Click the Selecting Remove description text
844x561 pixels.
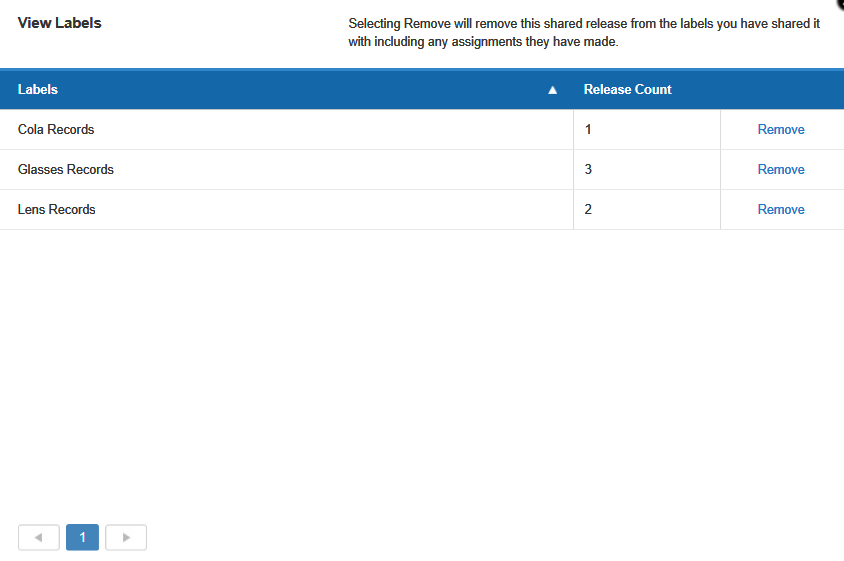point(584,32)
